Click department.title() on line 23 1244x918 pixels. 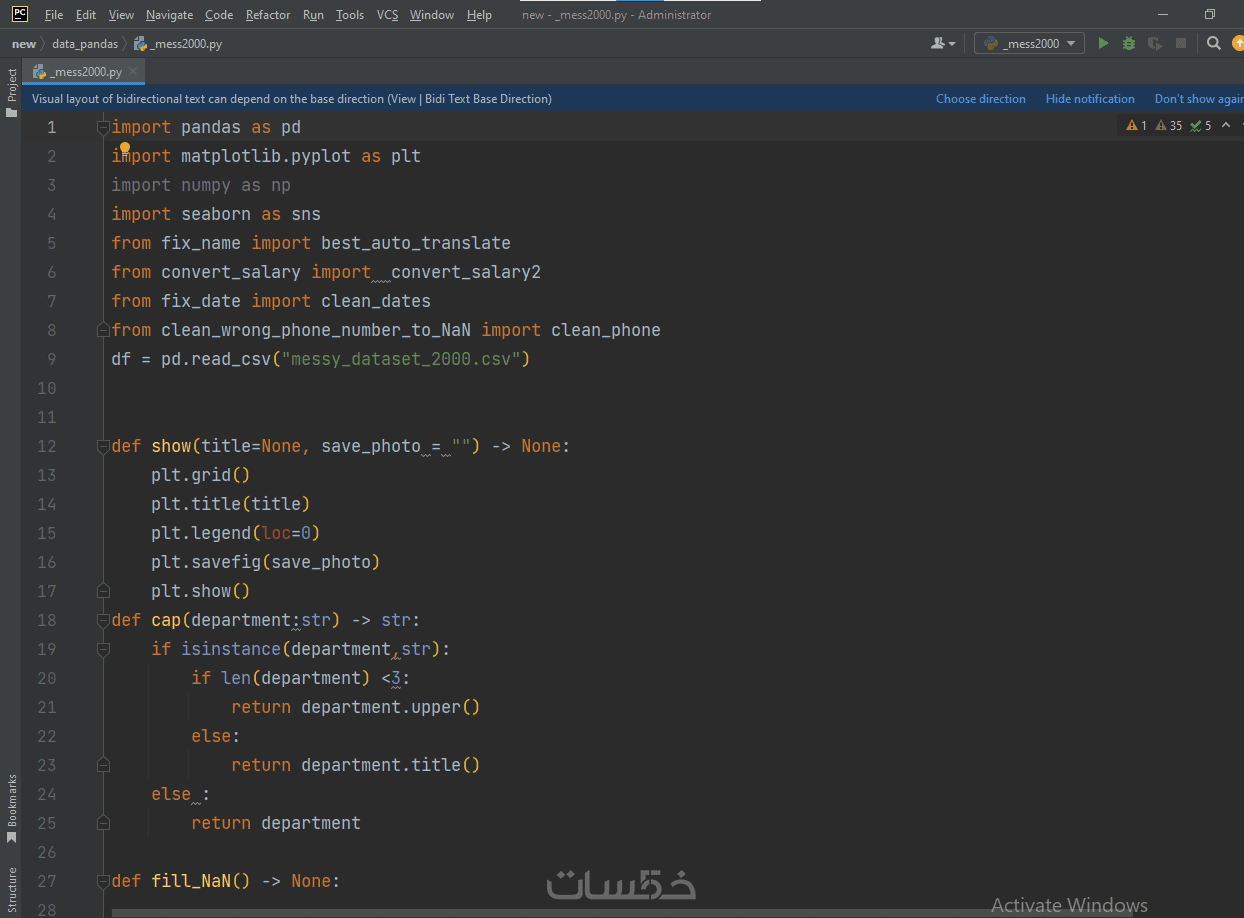coord(391,765)
